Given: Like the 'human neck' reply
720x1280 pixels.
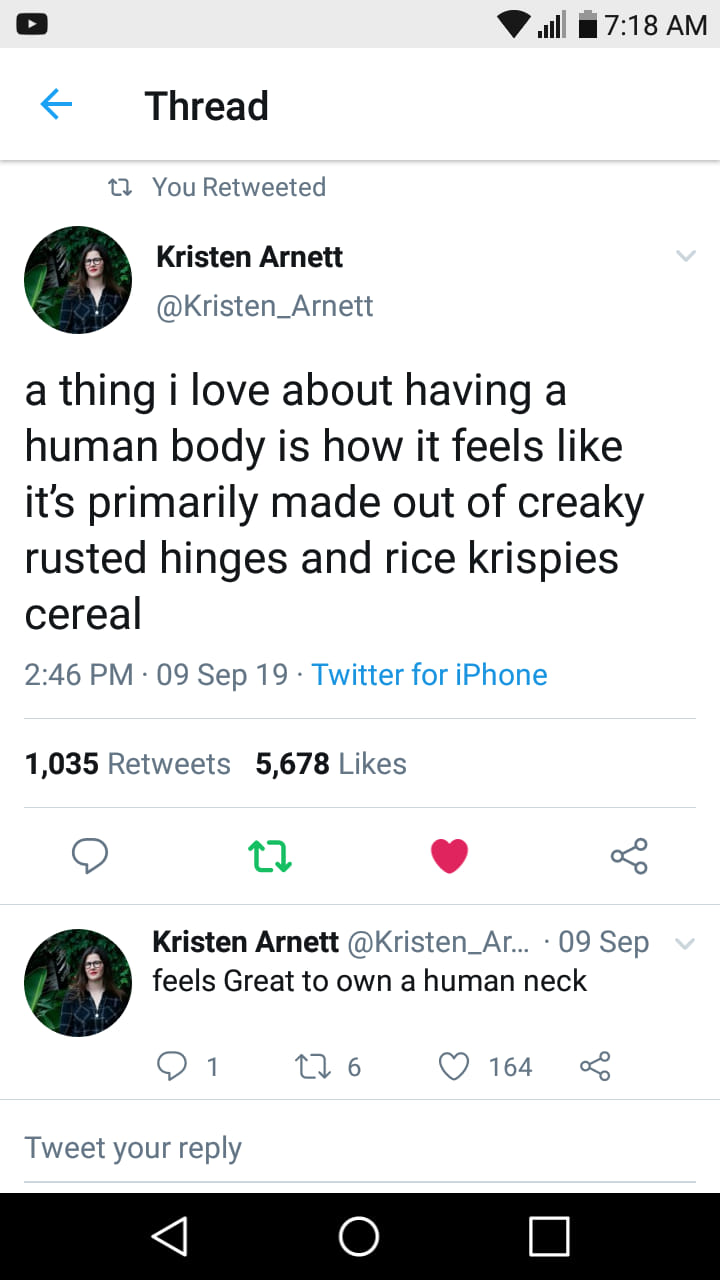Looking at the screenshot, I should [455, 1067].
